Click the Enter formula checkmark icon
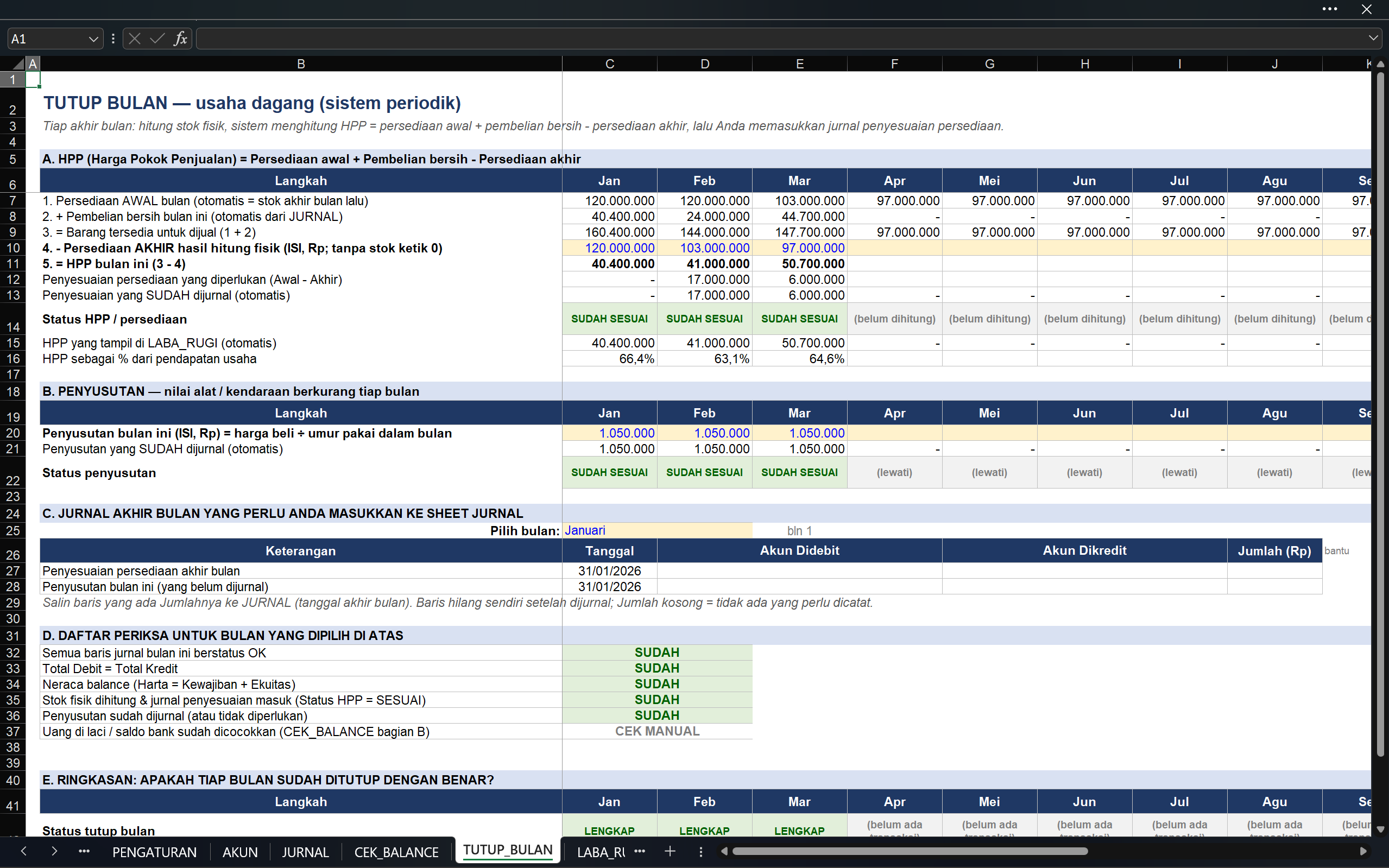The height and width of the screenshot is (868, 1389). 157,39
